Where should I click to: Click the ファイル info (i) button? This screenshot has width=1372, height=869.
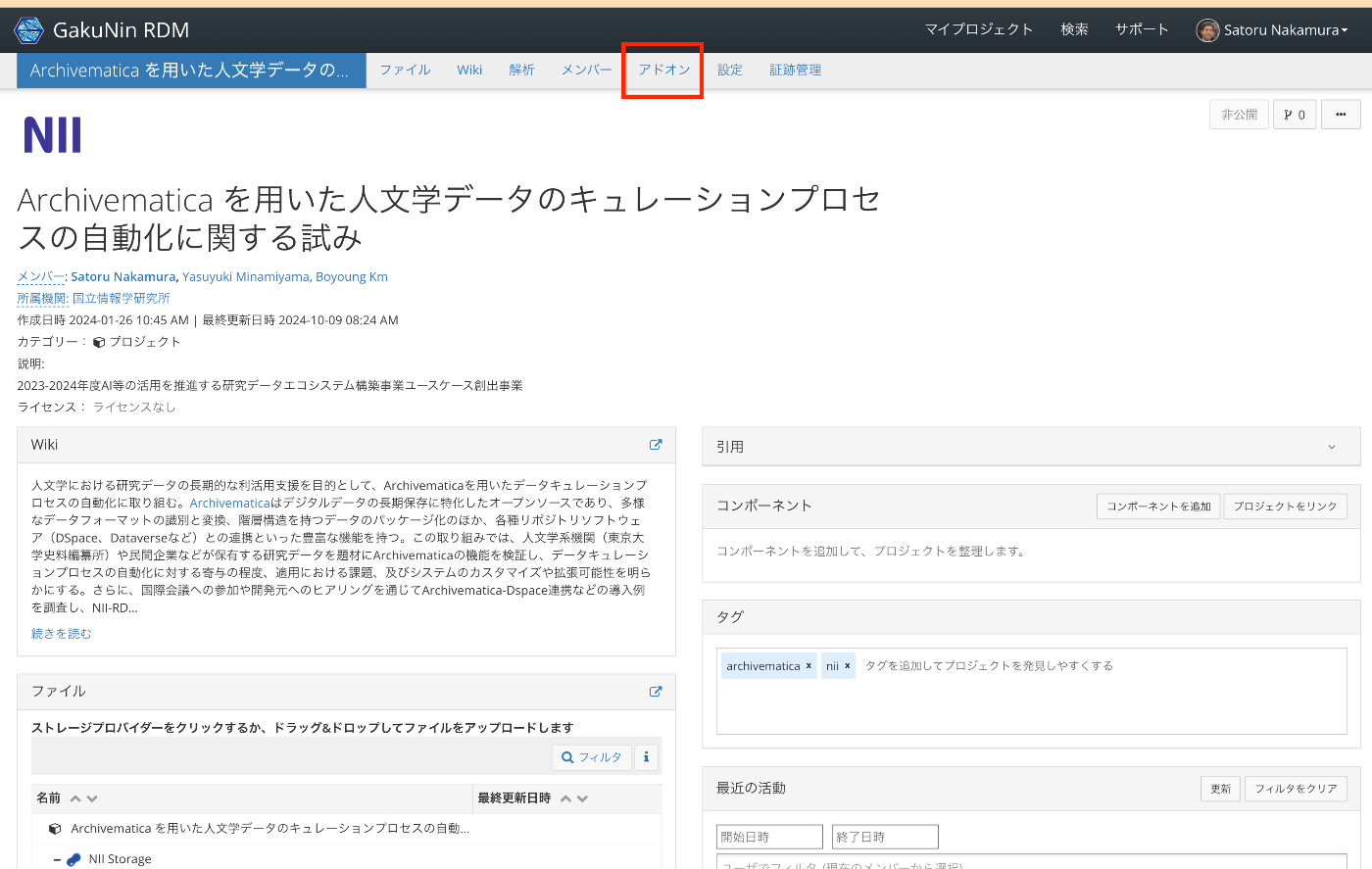point(646,757)
